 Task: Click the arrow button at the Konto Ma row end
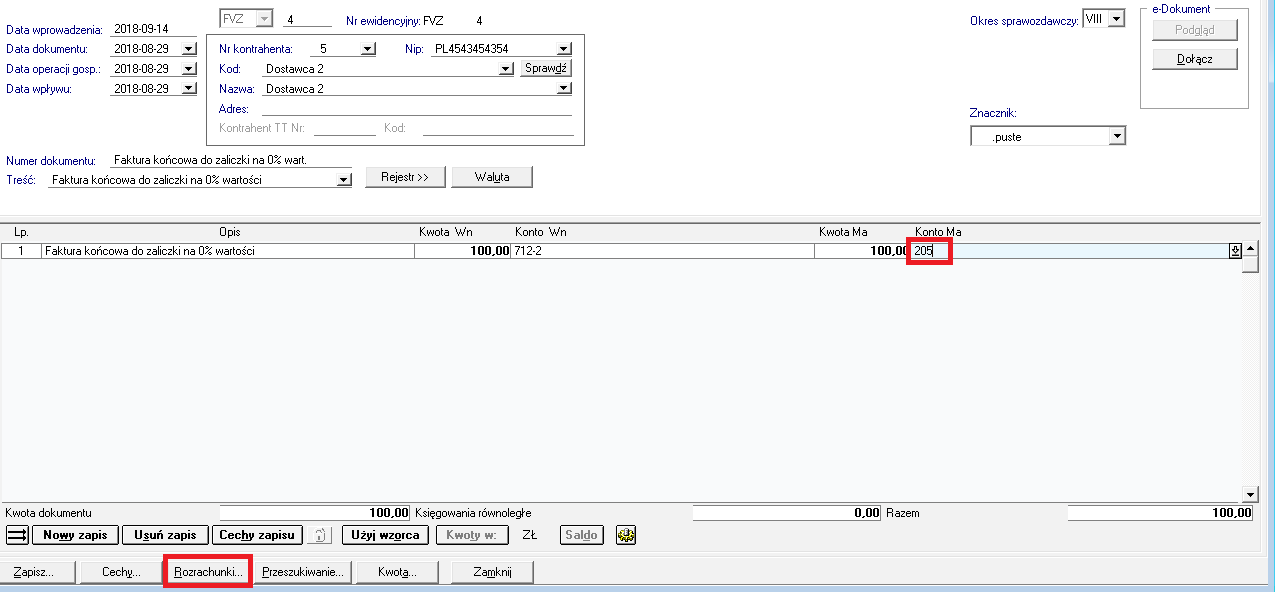point(1235,251)
